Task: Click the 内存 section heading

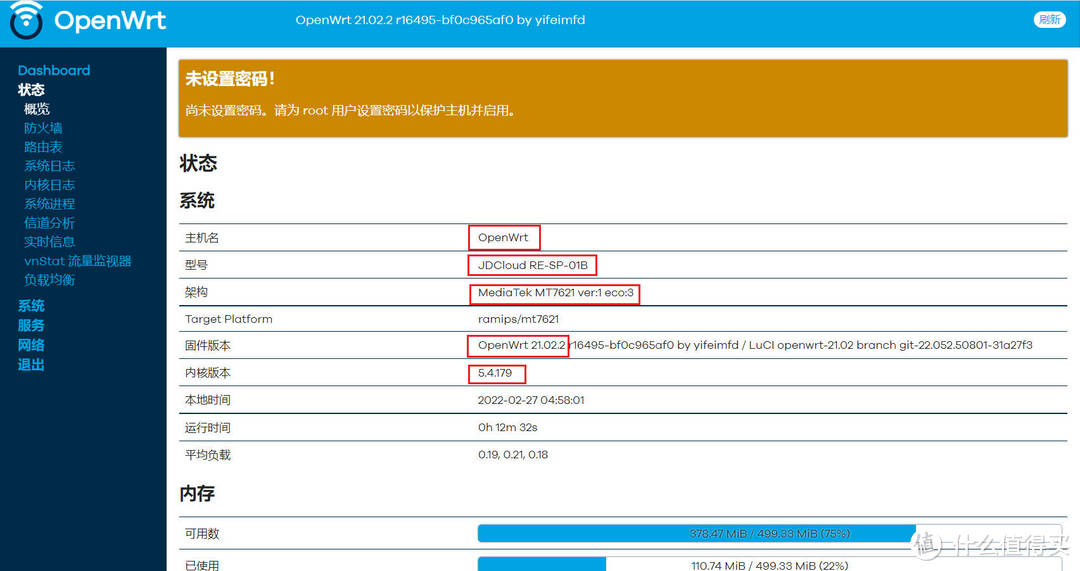Action: pyautogui.click(x=197, y=494)
